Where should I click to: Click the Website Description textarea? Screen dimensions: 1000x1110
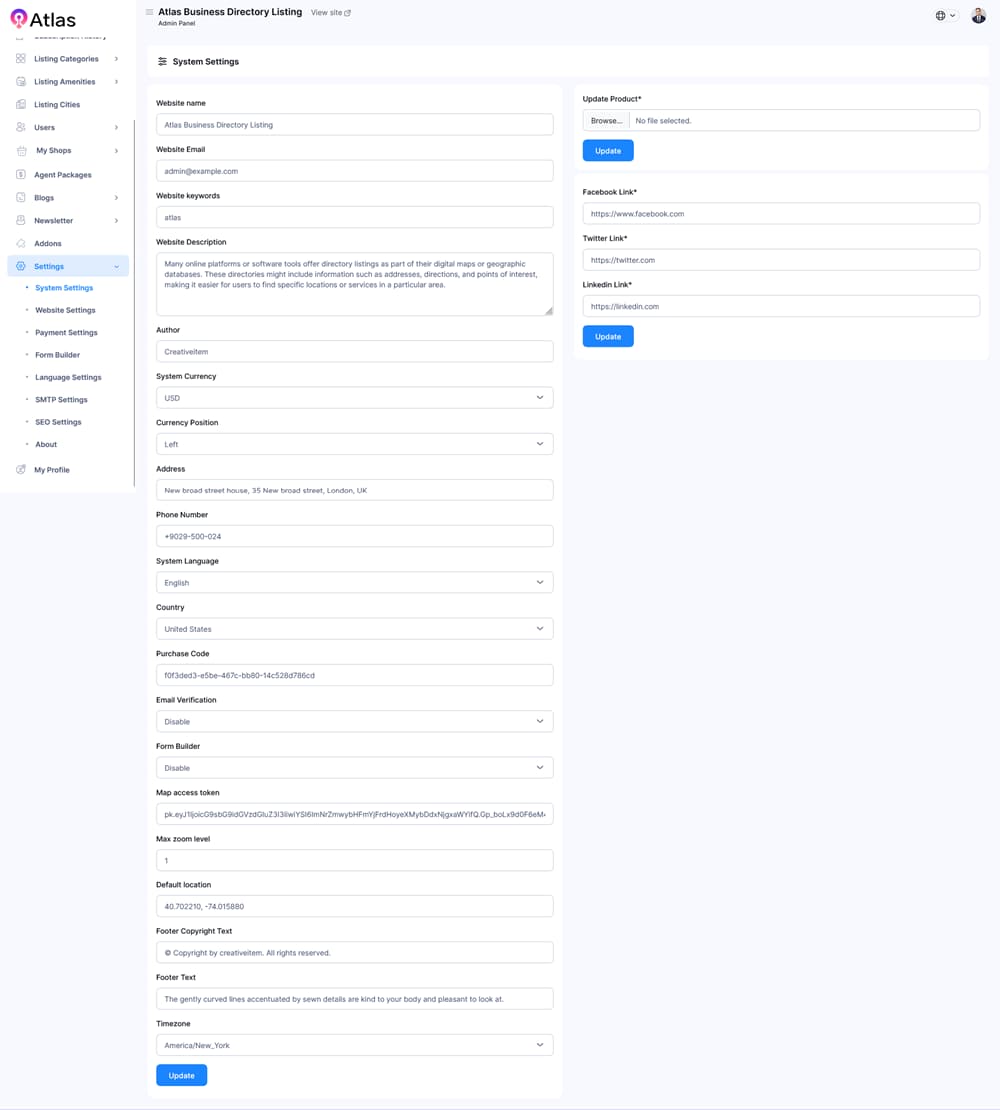tap(355, 284)
